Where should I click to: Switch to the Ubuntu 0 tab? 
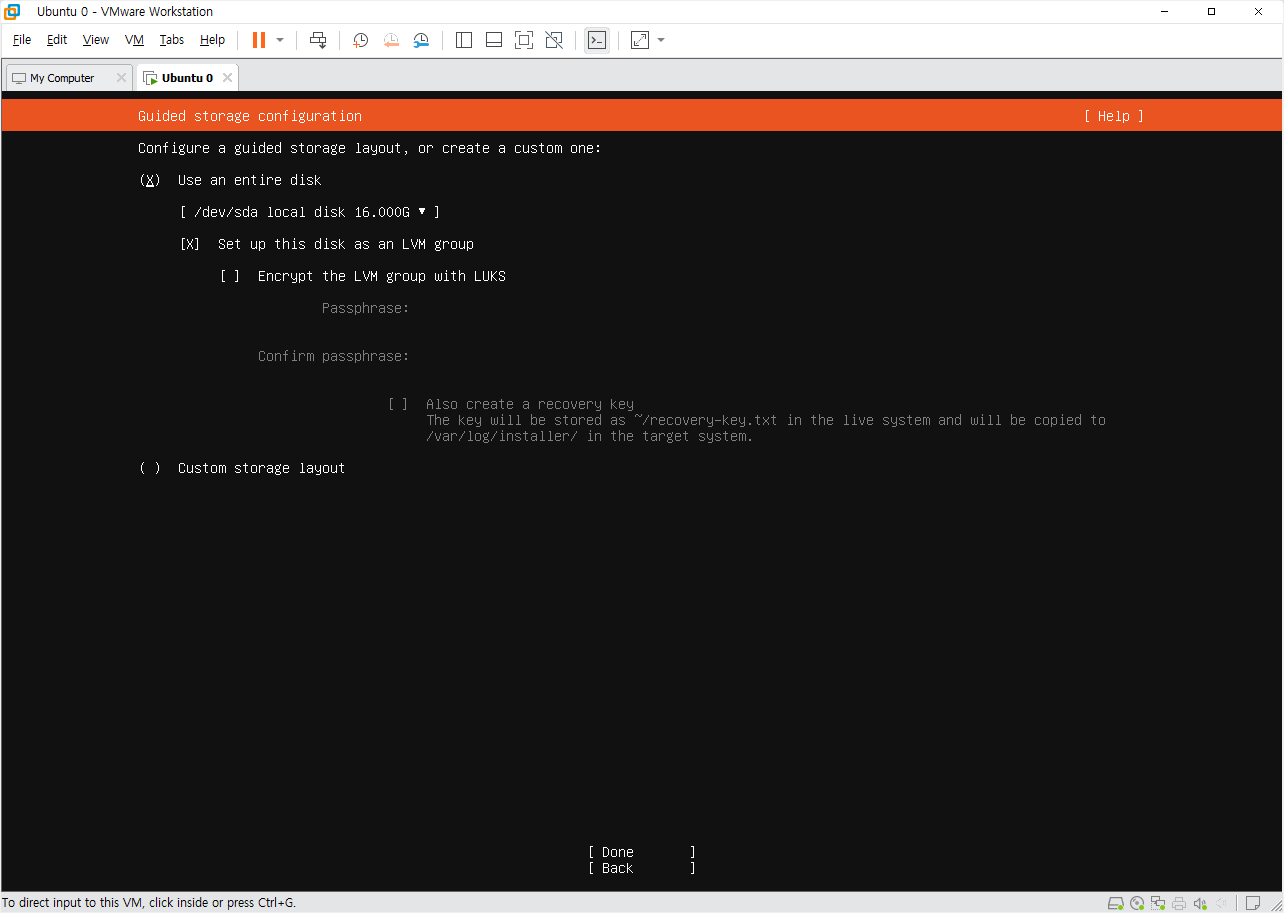[x=186, y=78]
